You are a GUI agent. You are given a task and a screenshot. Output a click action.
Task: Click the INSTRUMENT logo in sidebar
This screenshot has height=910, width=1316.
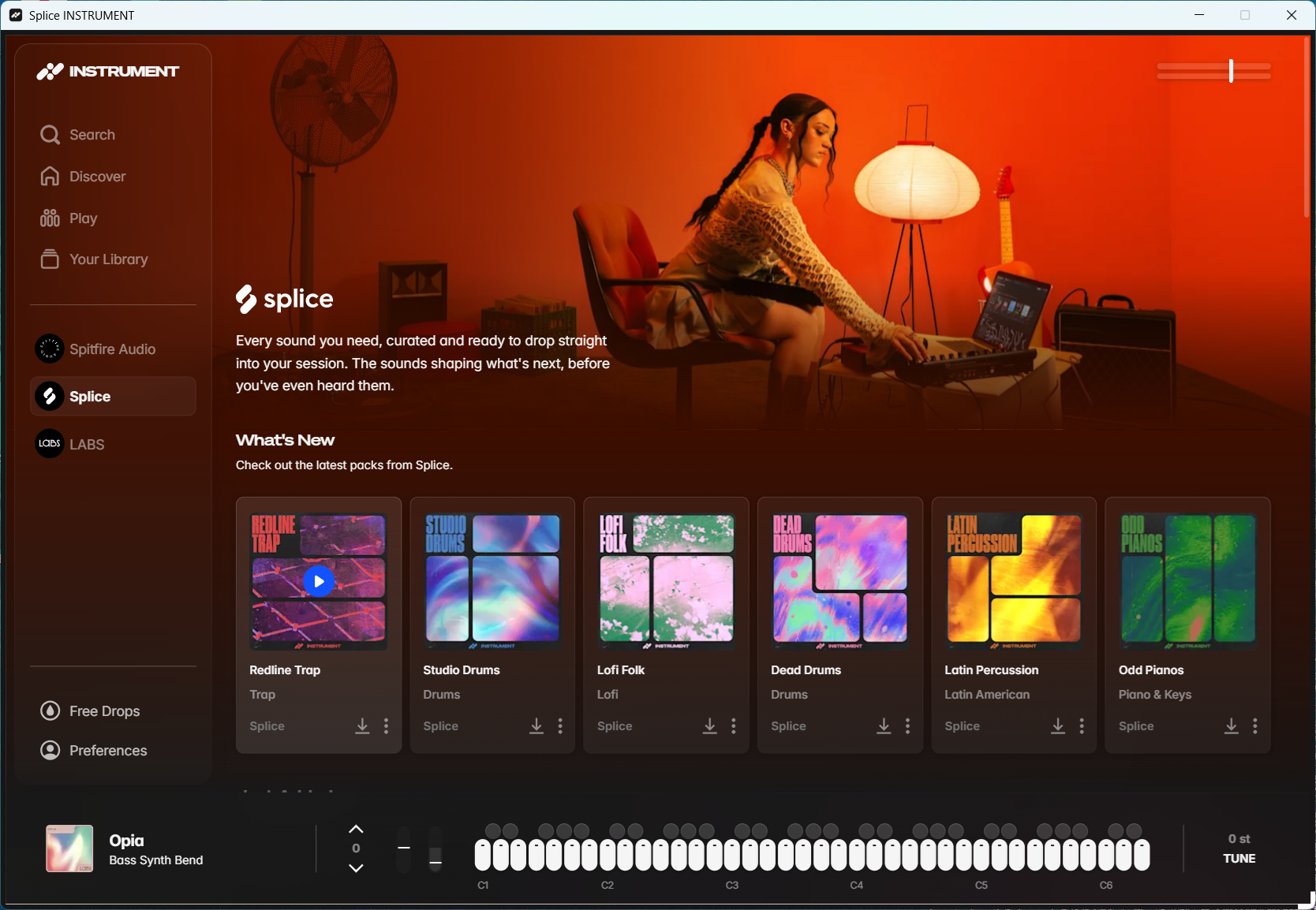pyautogui.click(x=108, y=72)
